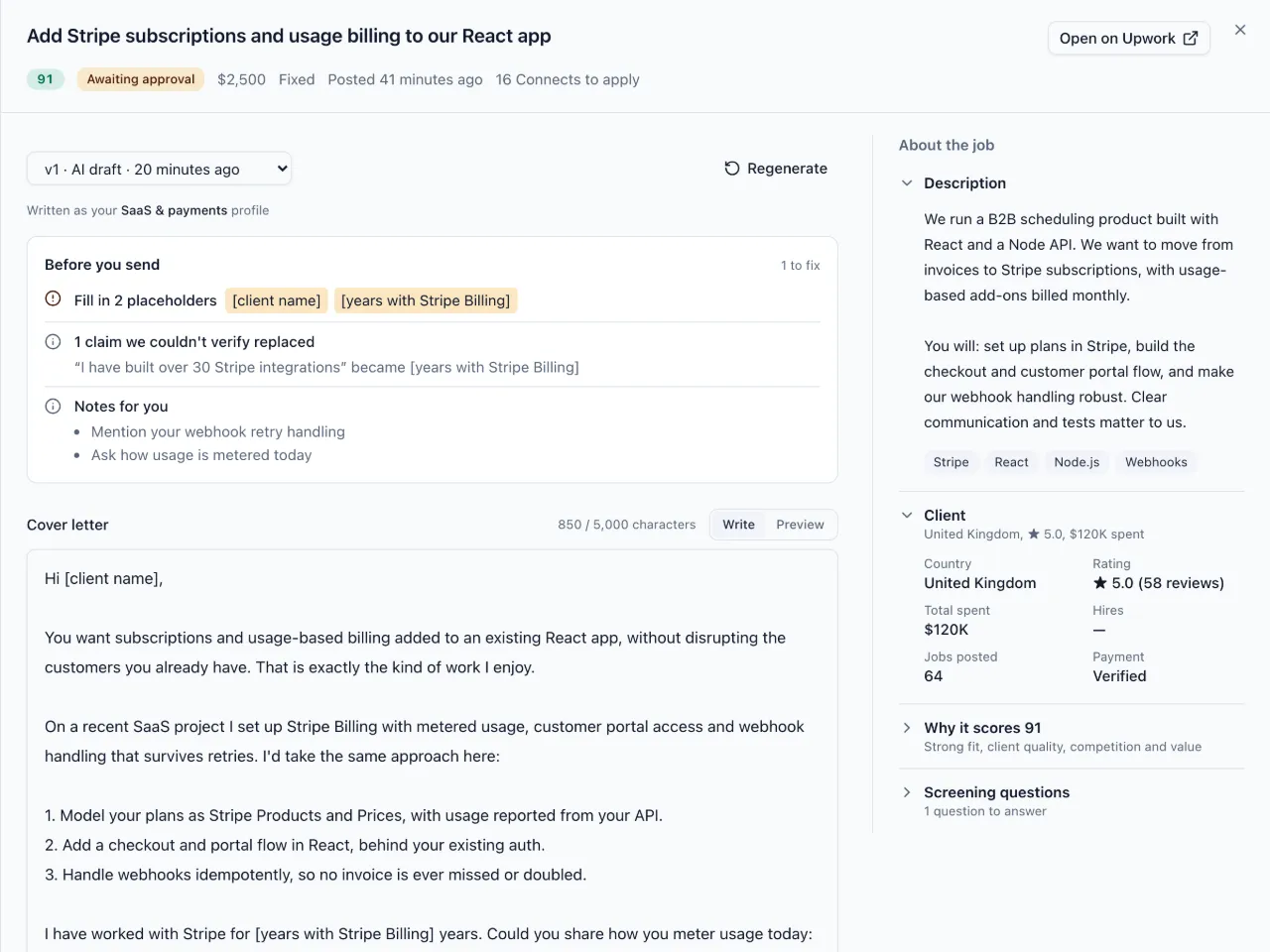Collapse the Description section
The height and width of the screenshot is (952, 1270).
(x=907, y=183)
